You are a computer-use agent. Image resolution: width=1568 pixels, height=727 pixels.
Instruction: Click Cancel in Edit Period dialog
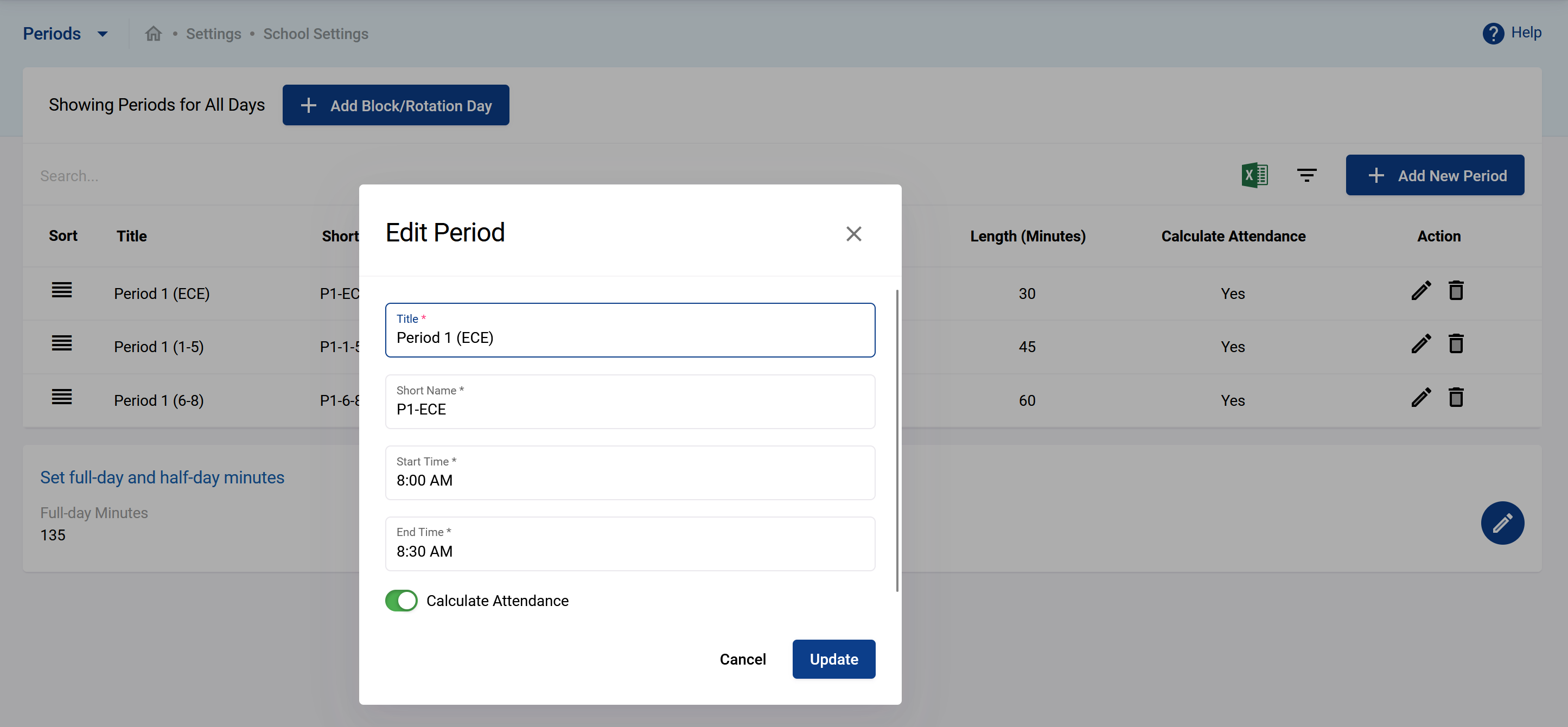(742, 659)
